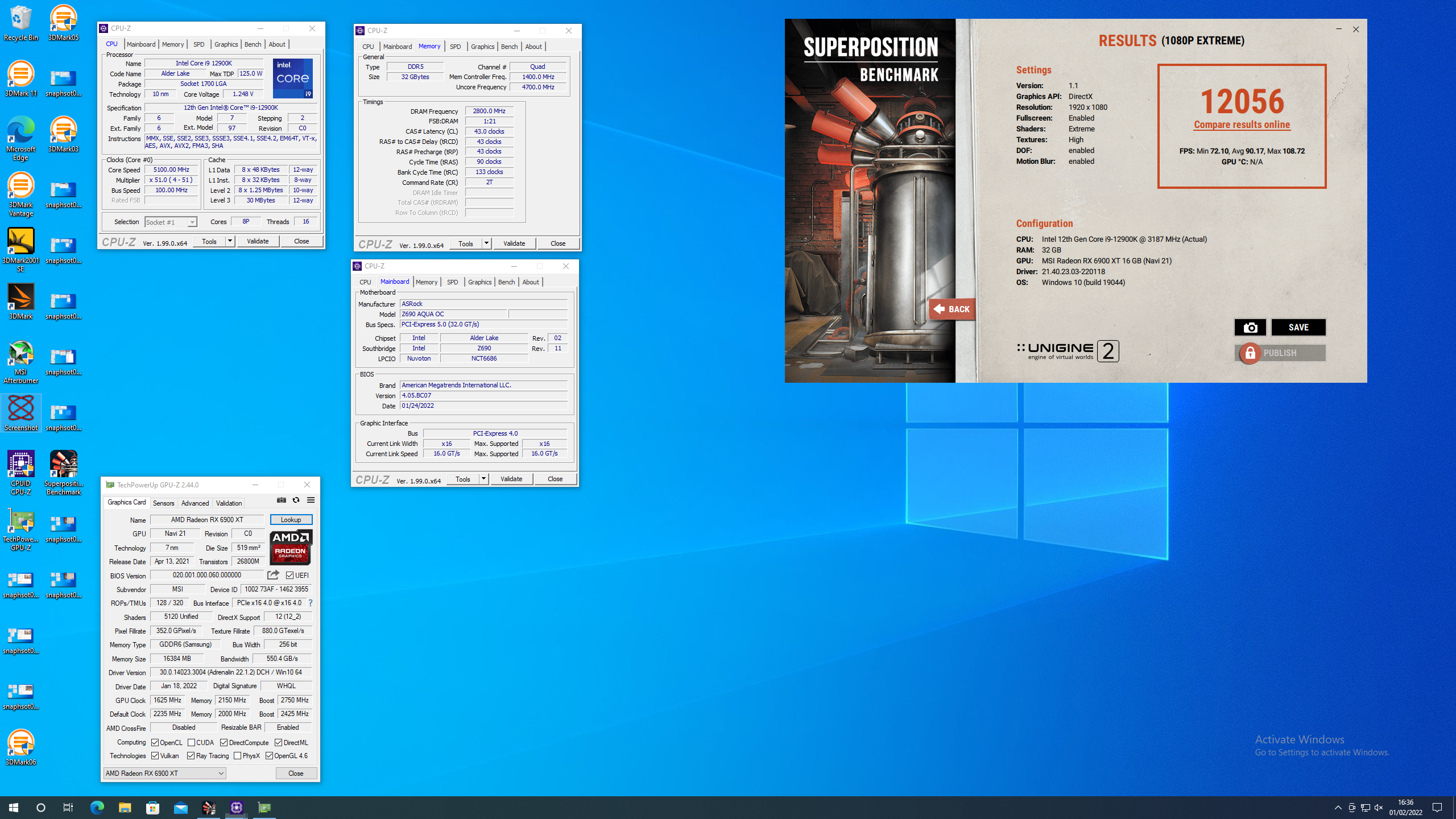Open 3DMark 11 desktop shortcut
Image resolution: width=1456 pixels, height=819 pixels.
point(21,78)
